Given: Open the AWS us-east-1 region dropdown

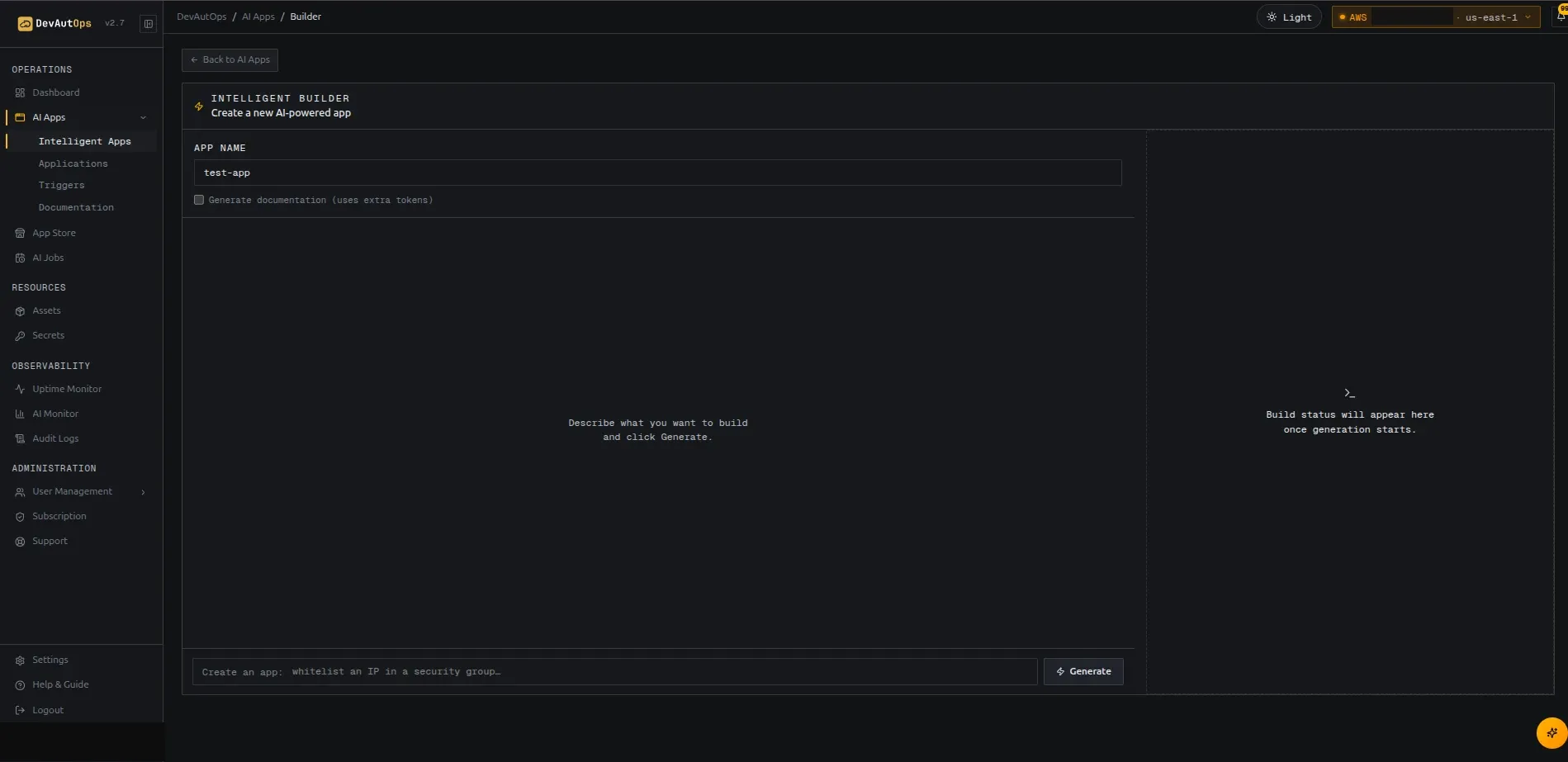Looking at the screenshot, I should pos(1436,17).
